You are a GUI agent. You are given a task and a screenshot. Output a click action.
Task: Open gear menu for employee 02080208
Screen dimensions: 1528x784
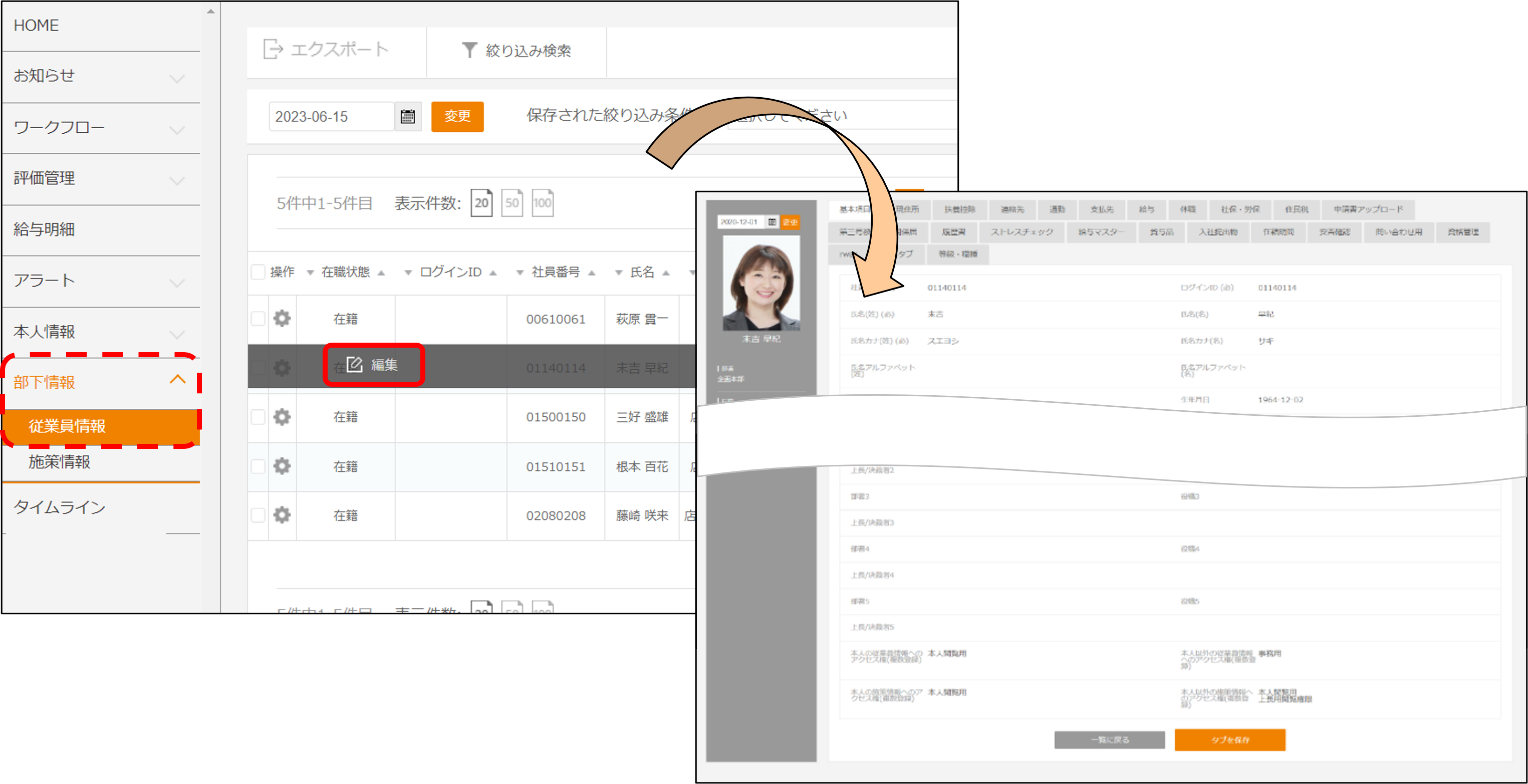[x=282, y=515]
